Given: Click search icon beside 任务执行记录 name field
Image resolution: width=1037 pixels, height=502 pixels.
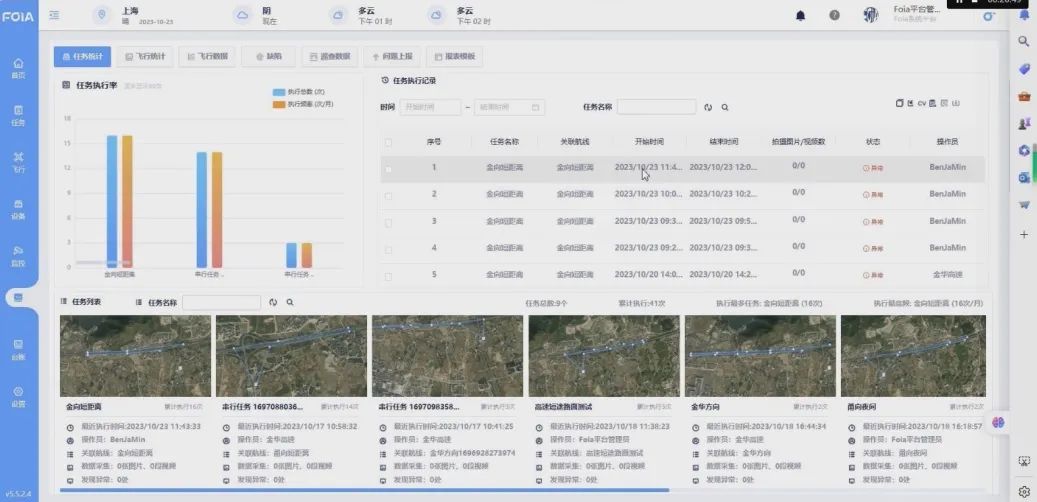Looking at the screenshot, I should coord(725,107).
